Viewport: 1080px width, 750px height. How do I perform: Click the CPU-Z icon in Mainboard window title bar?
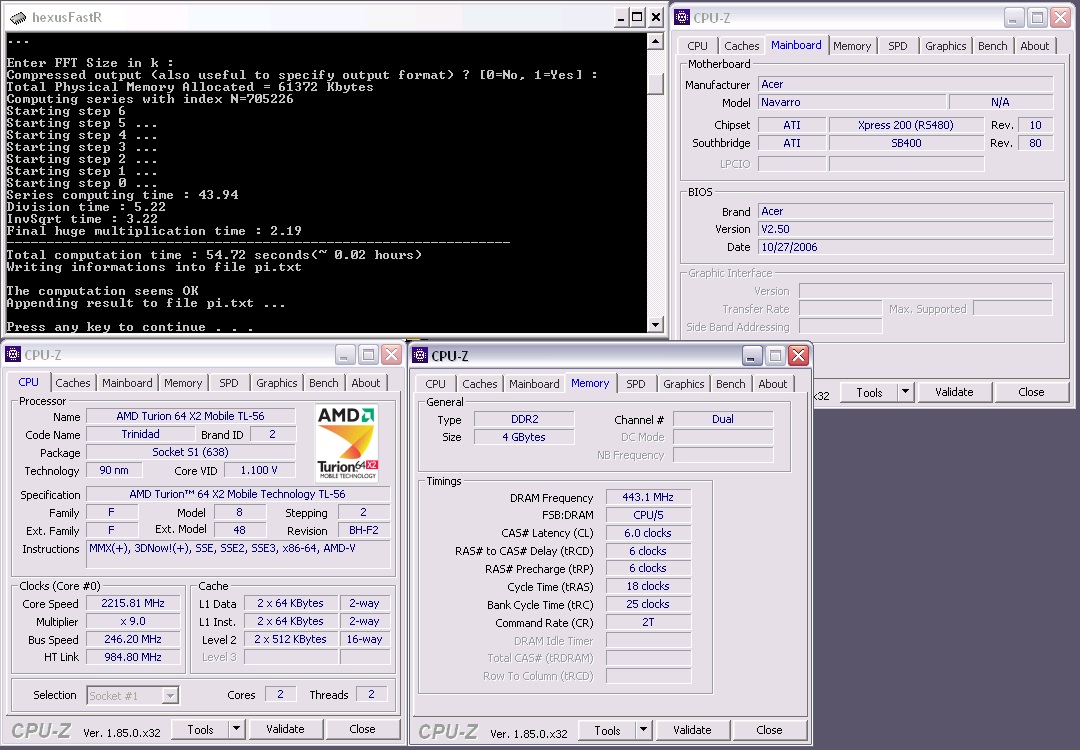[682, 17]
